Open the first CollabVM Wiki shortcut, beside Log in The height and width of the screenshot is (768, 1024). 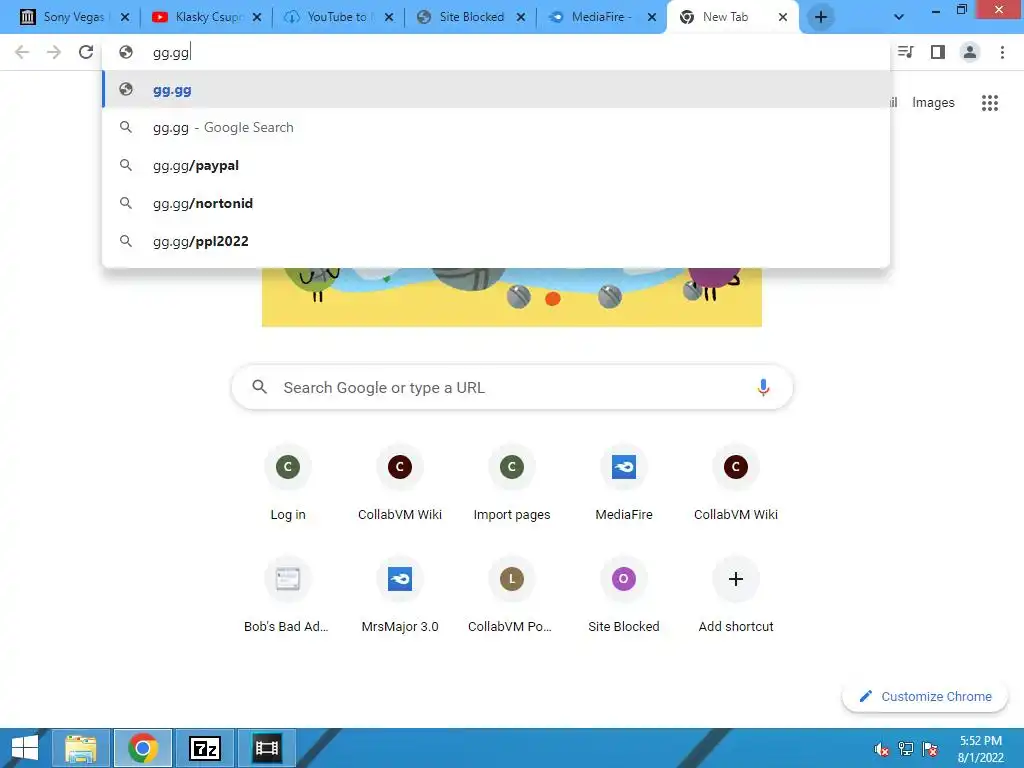pyautogui.click(x=400, y=483)
